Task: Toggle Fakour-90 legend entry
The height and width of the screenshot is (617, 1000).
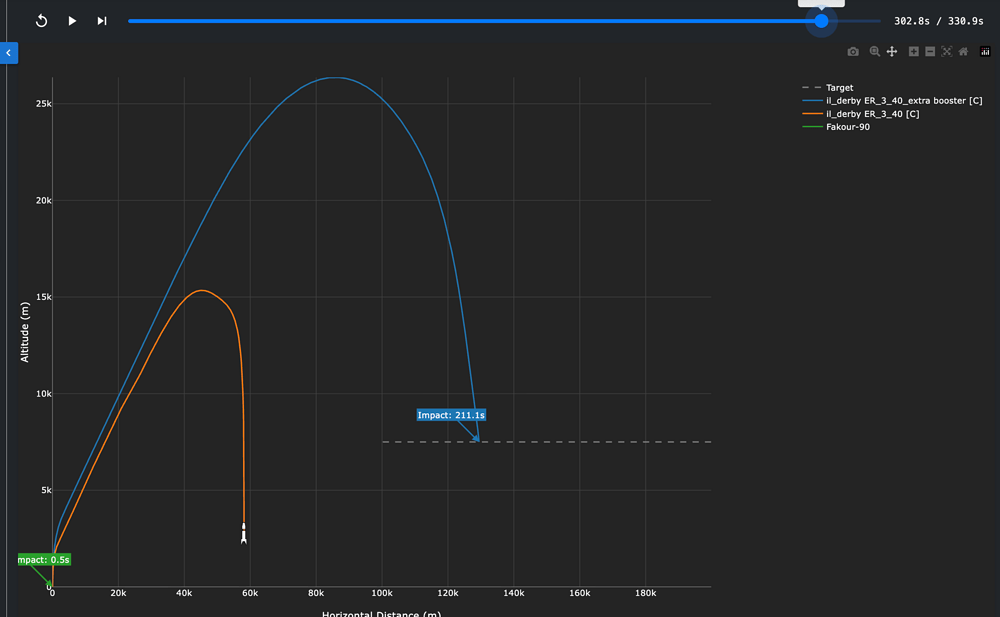Action: (x=847, y=127)
